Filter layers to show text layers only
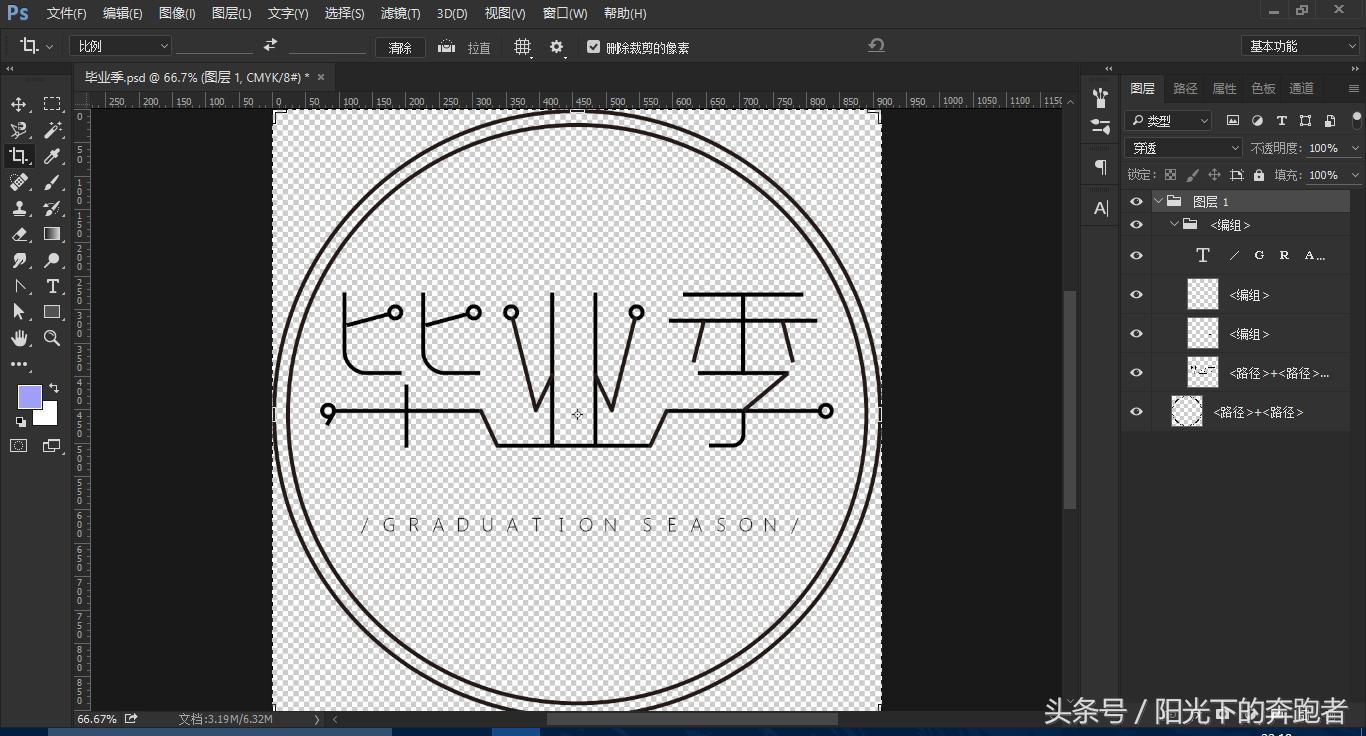Screen dimensions: 1366x736 point(1281,120)
